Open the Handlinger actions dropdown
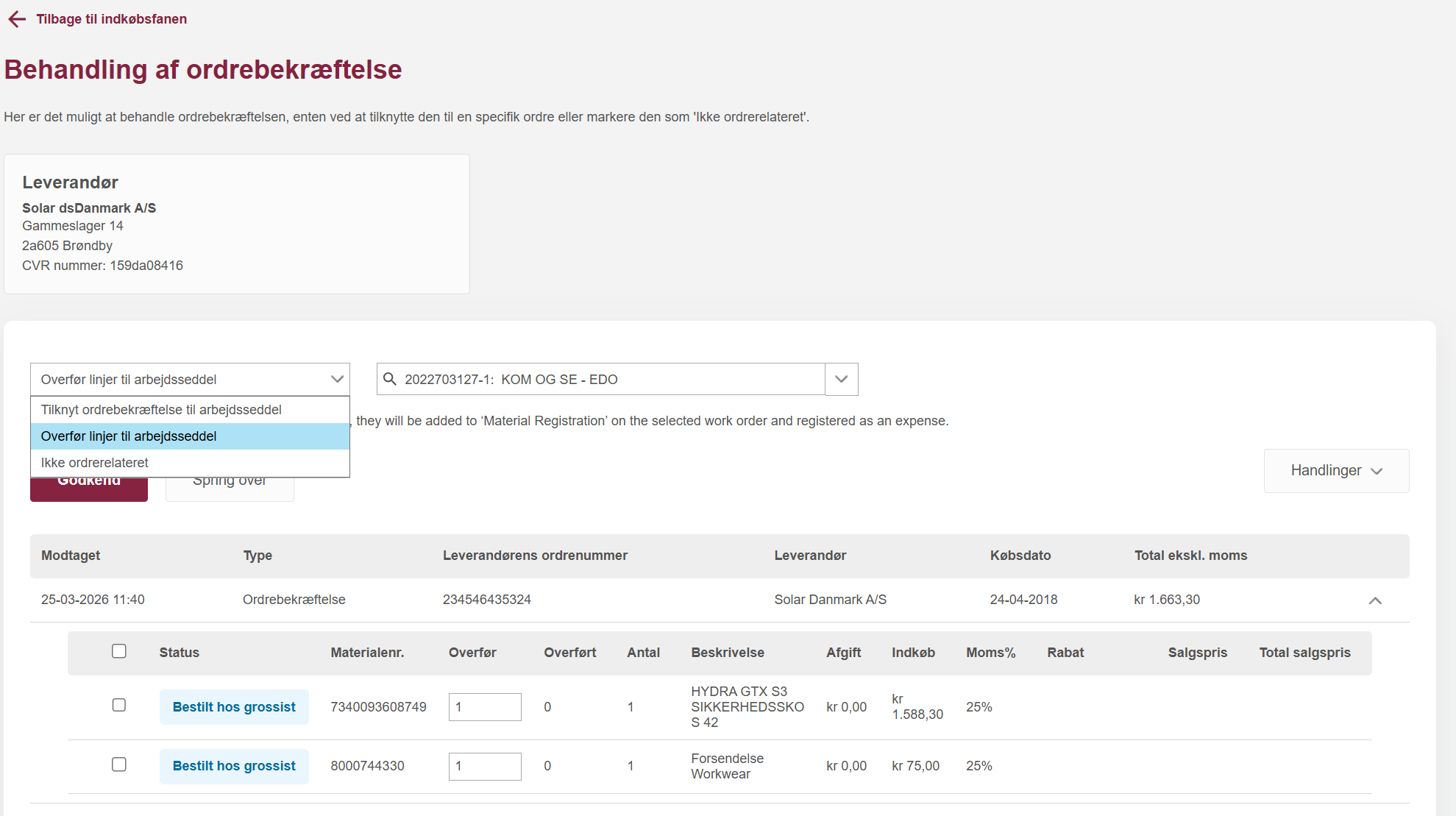 coord(1336,471)
